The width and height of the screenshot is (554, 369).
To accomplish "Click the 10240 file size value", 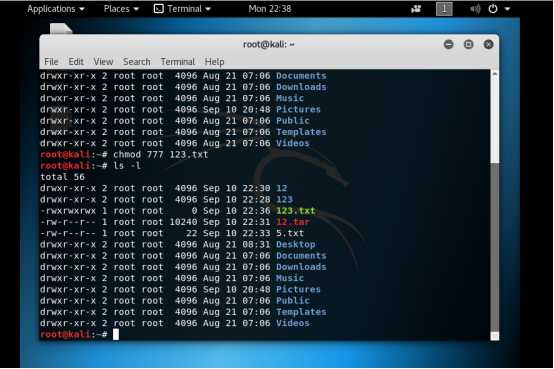I will pyautogui.click(x=183, y=222).
